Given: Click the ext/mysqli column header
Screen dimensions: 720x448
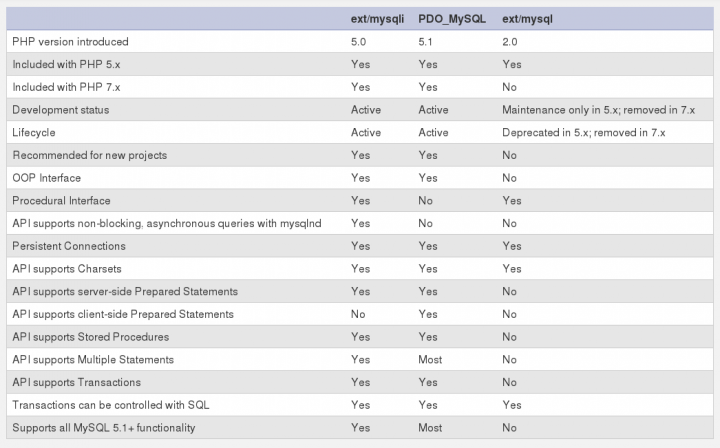Looking at the screenshot, I should [x=375, y=19].
